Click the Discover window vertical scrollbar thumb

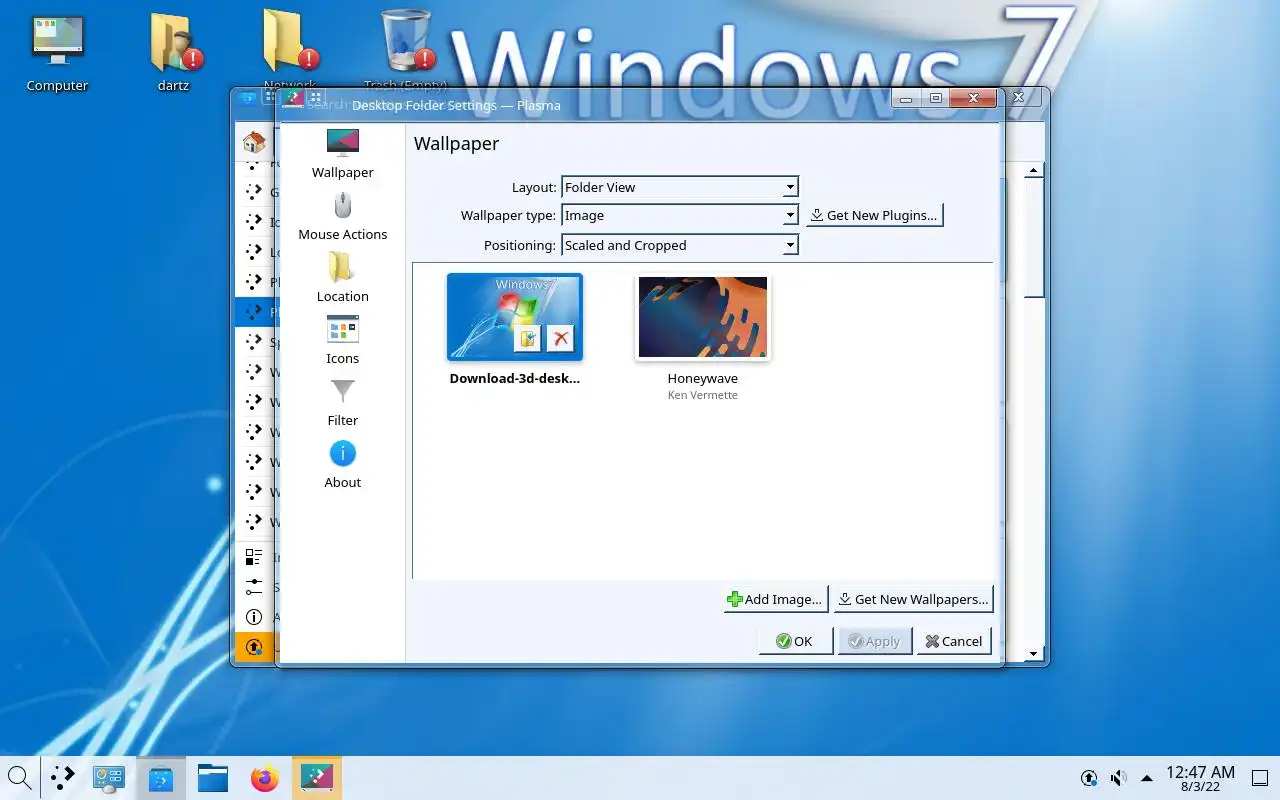1034,238
